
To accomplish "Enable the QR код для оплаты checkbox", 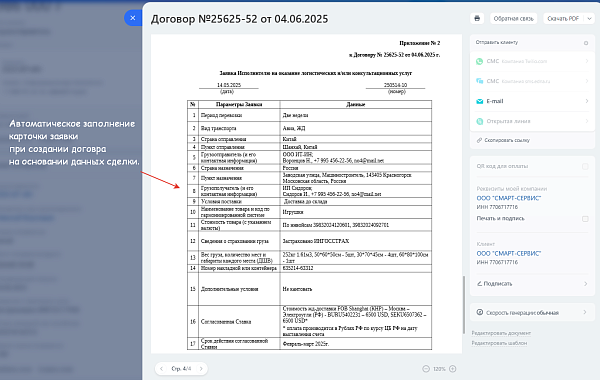I will [x=585, y=166].
